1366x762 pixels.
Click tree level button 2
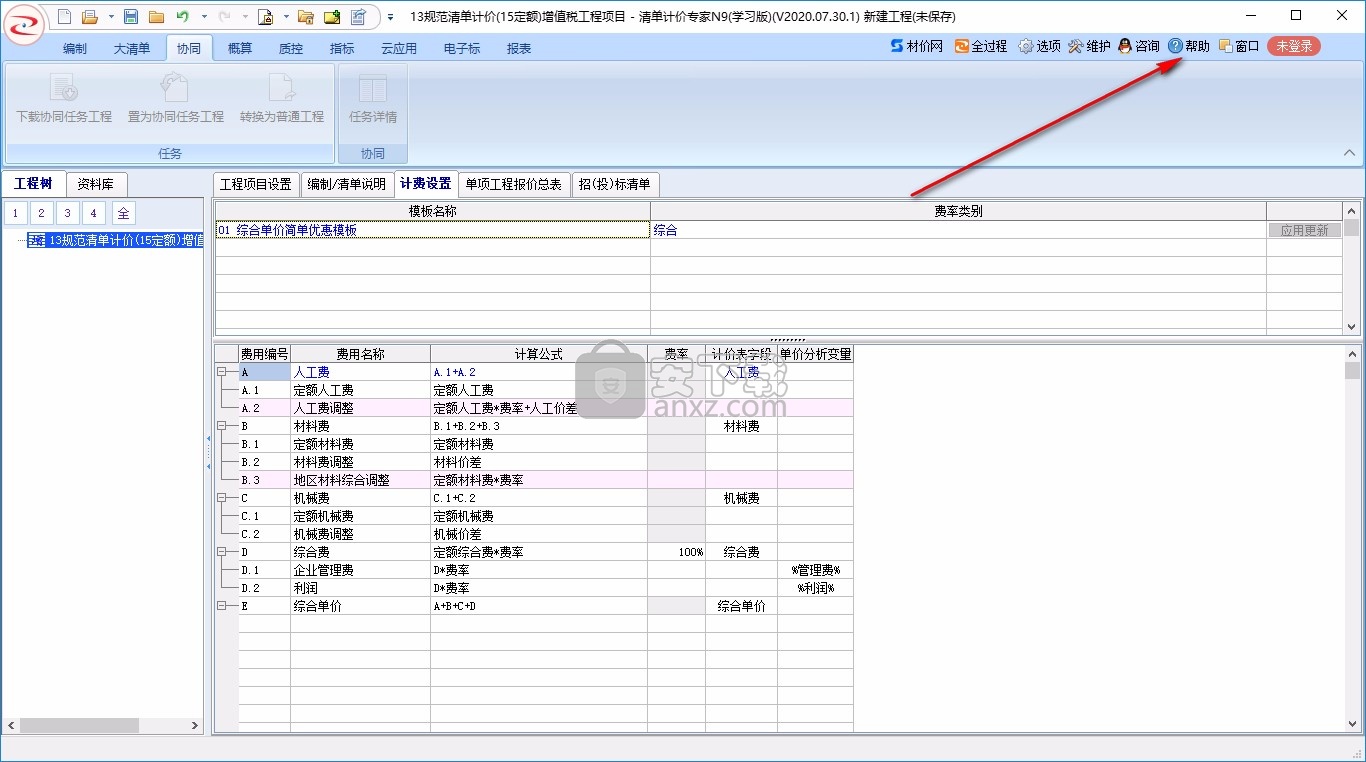[41, 213]
